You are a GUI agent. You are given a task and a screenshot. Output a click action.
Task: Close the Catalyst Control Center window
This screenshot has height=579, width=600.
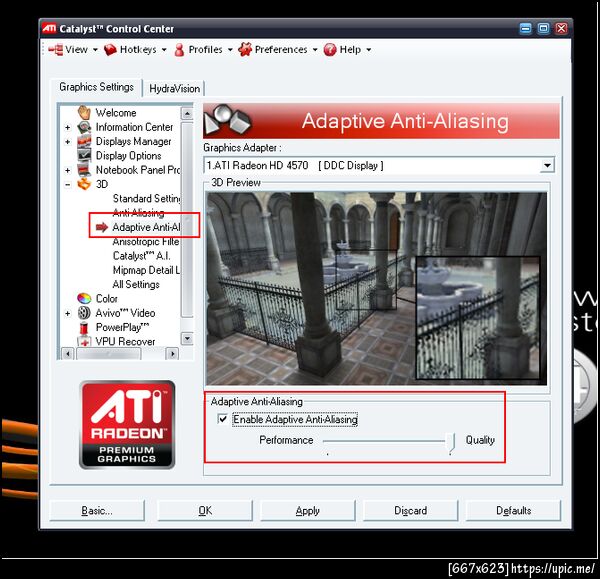561,28
